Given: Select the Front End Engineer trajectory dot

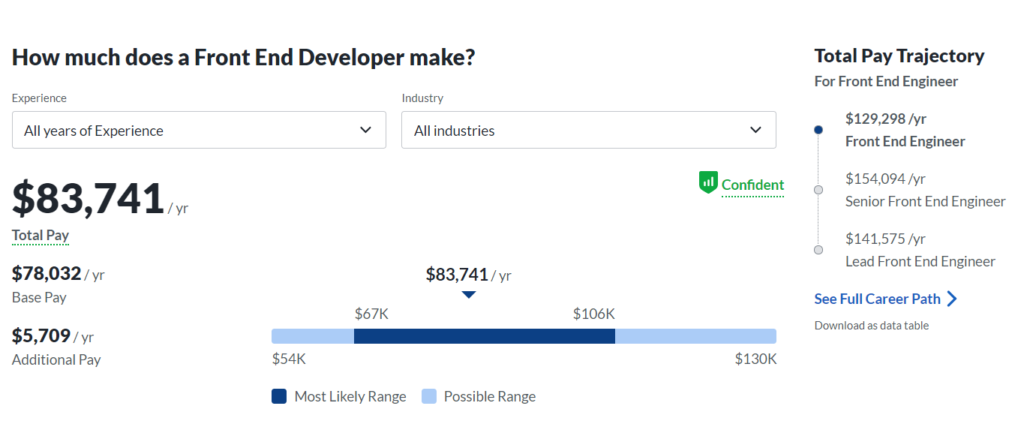Looking at the screenshot, I should click(x=818, y=130).
